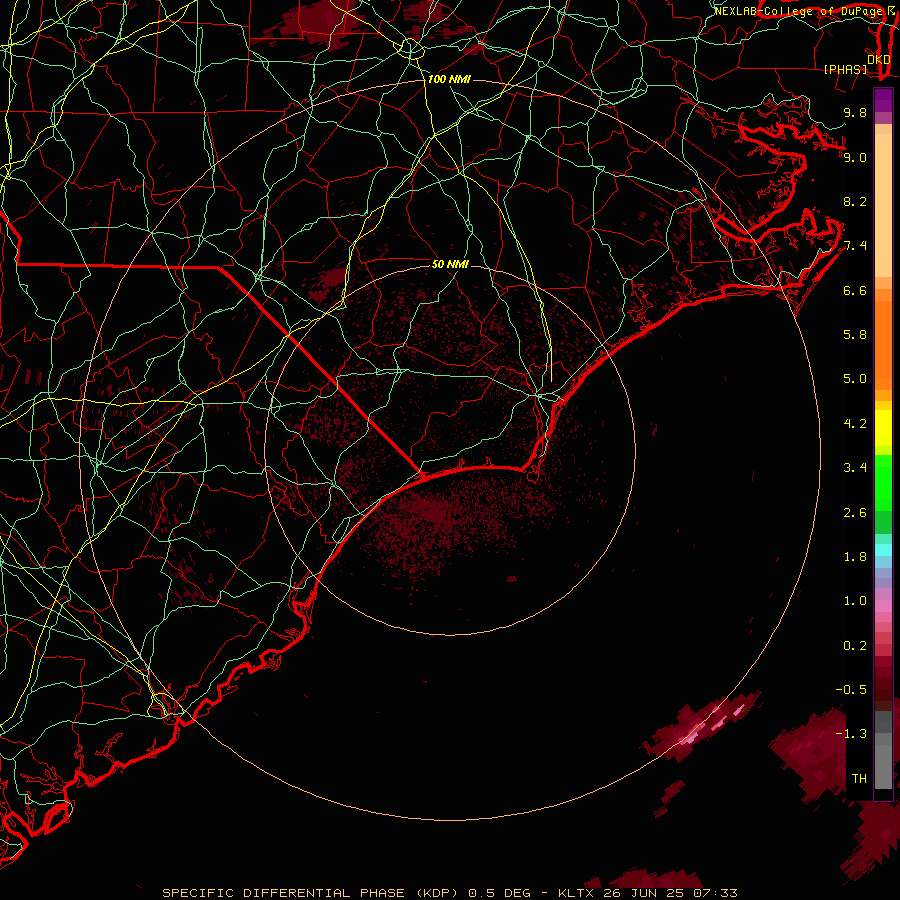
Task: Click the "KLTX" station ID in the caption
Action: click(577, 893)
